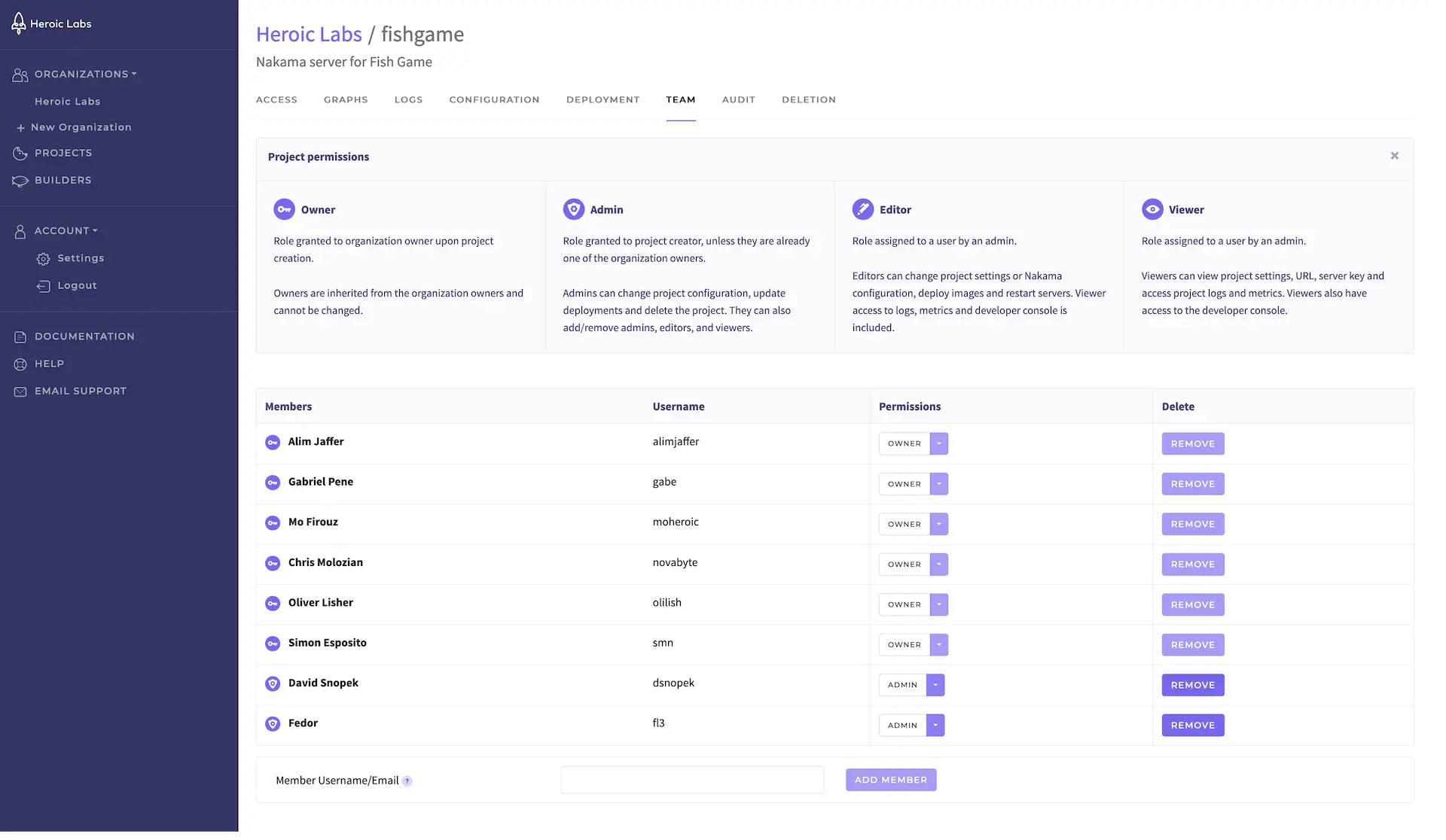Click ADD MEMBER button

(x=891, y=780)
